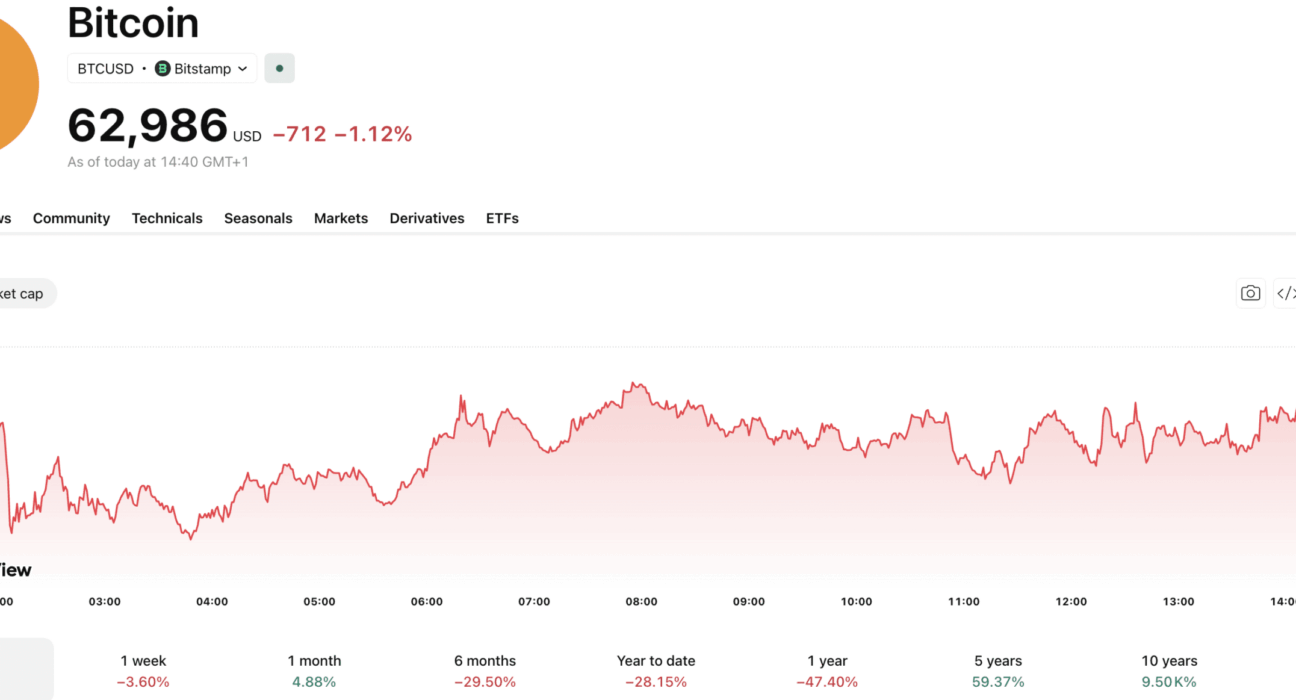The width and height of the screenshot is (1296, 700).
Task: Click the chart peak near 08:00
Action: tap(634, 383)
